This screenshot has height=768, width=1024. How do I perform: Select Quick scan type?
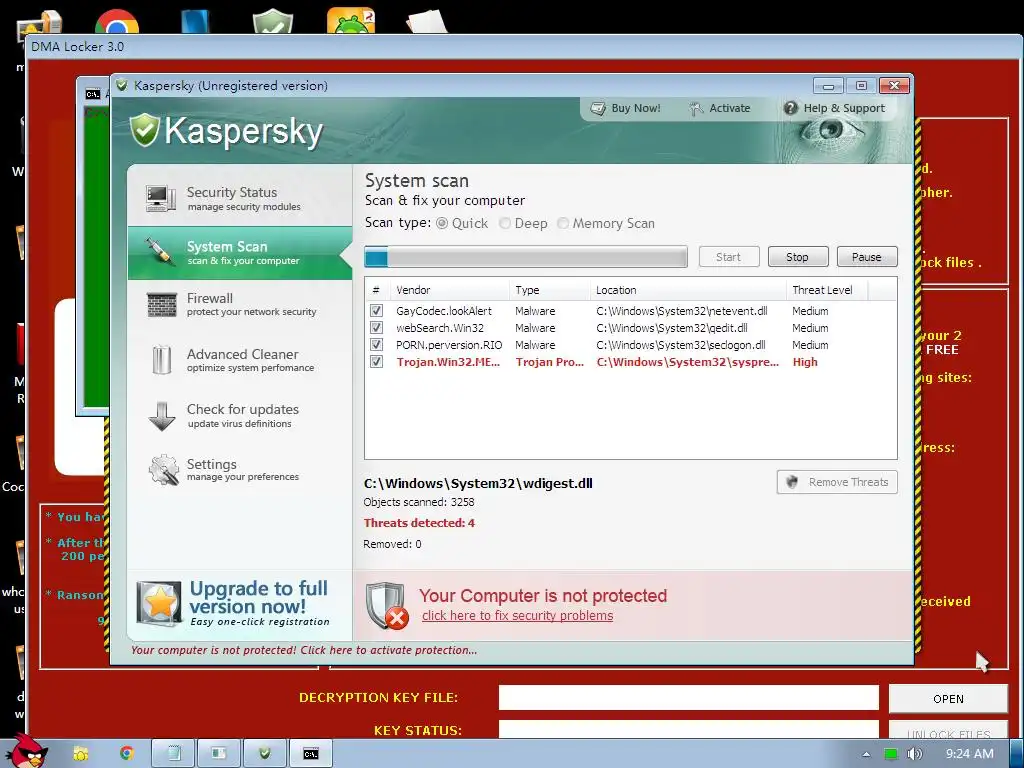tap(442, 223)
